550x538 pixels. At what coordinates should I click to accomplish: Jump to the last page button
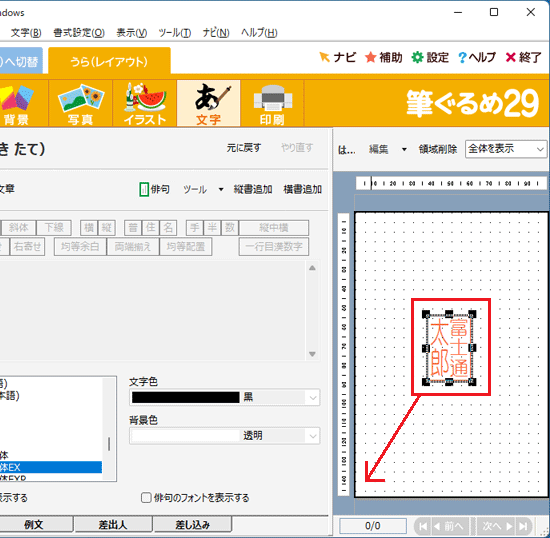click(x=523, y=526)
